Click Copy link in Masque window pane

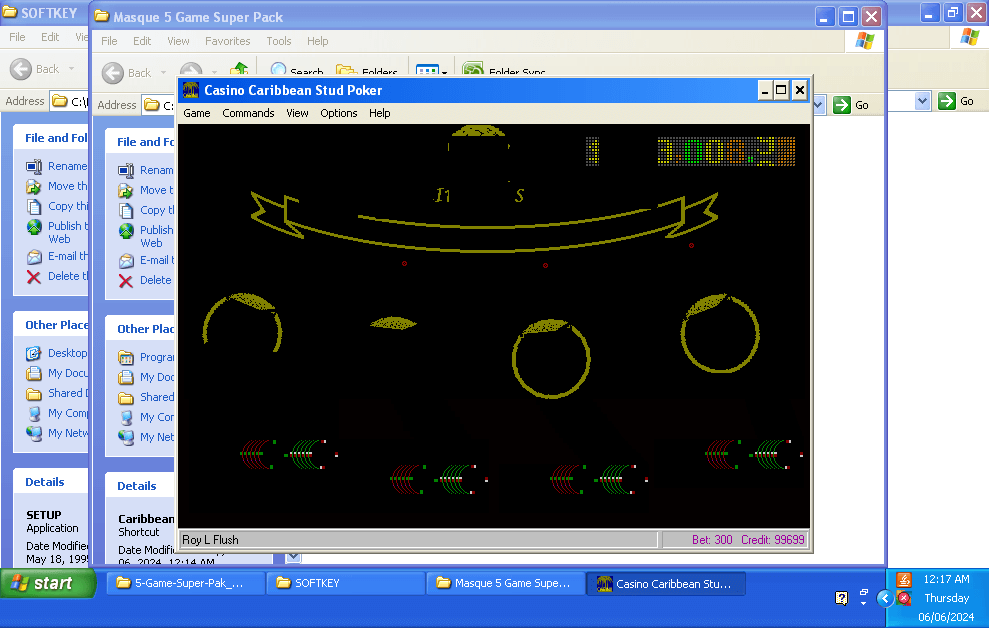(x=156, y=210)
